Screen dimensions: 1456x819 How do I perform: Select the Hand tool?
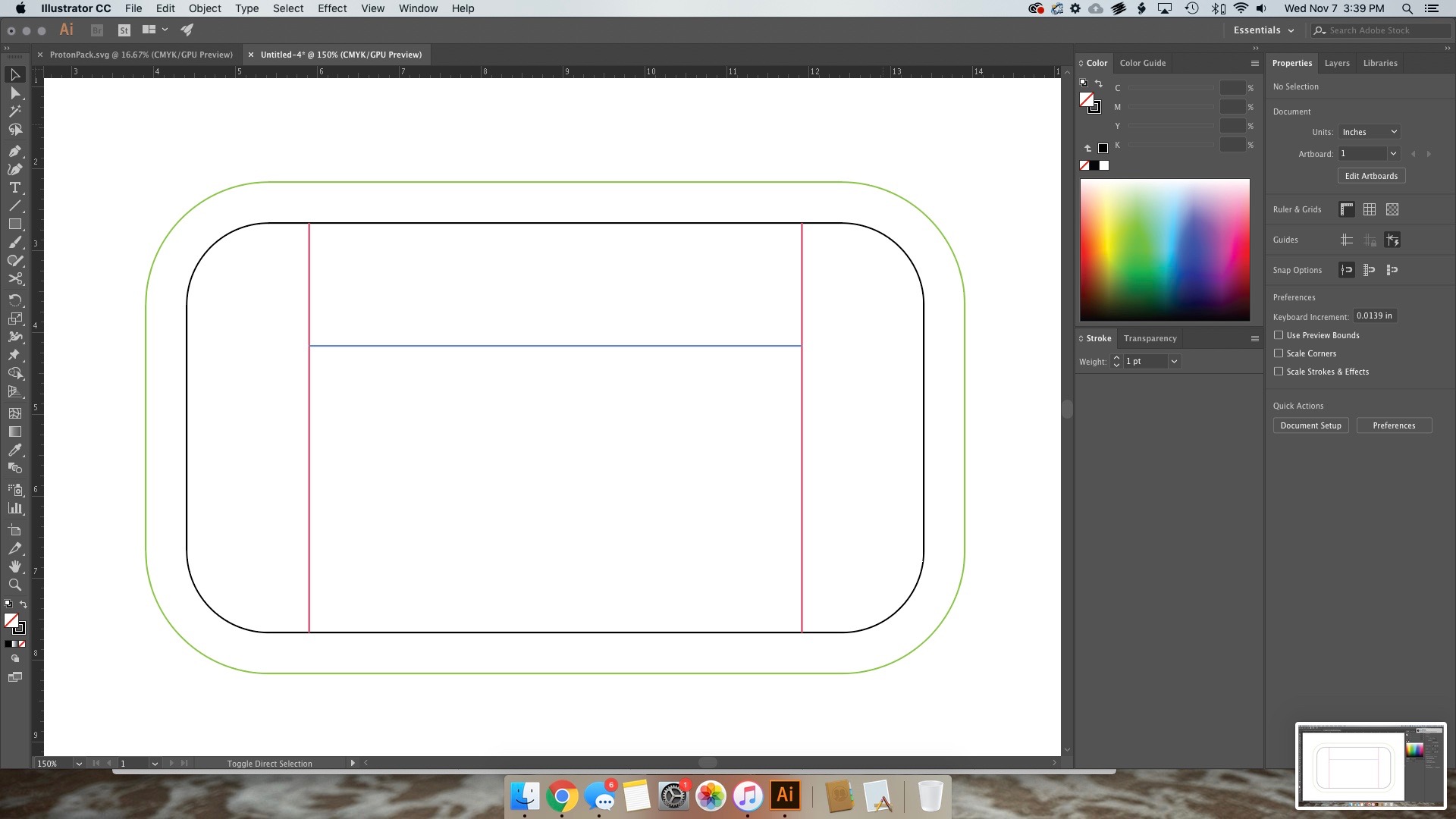pos(14,566)
